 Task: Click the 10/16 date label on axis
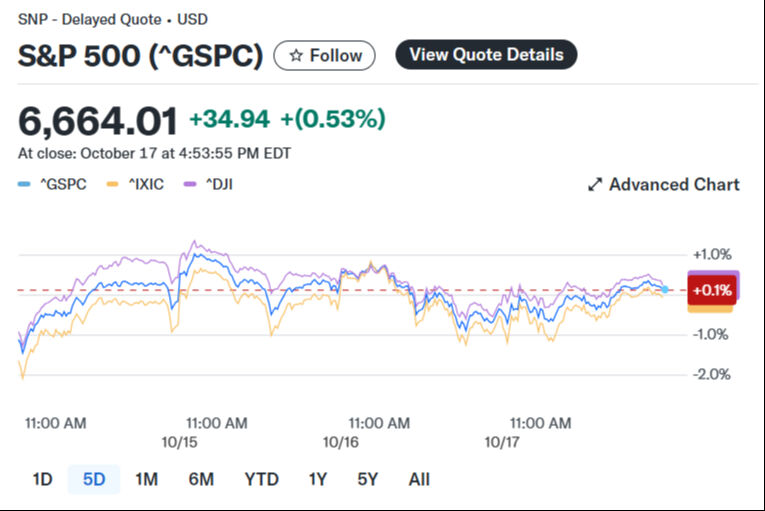339,440
